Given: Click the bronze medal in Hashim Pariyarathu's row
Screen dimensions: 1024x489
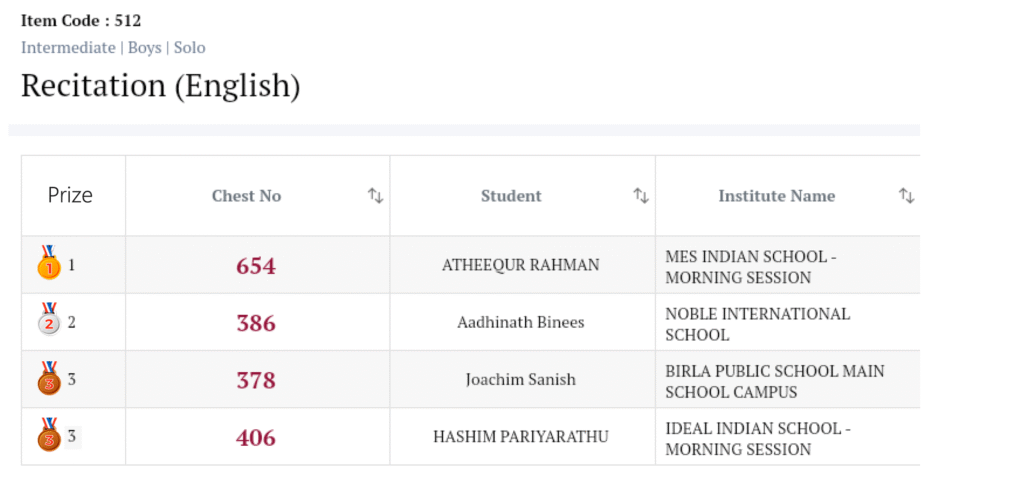Looking at the screenshot, I should [49, 436].
